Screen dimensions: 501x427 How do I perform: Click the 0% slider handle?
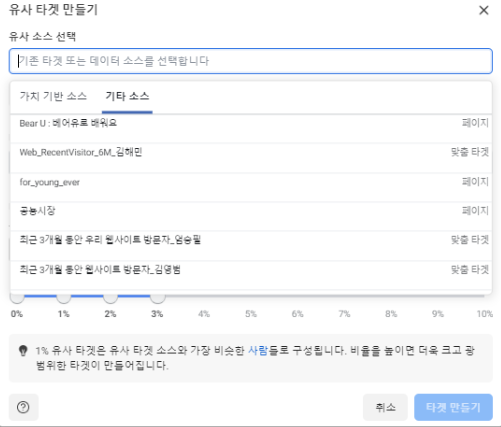click(17, 297)
